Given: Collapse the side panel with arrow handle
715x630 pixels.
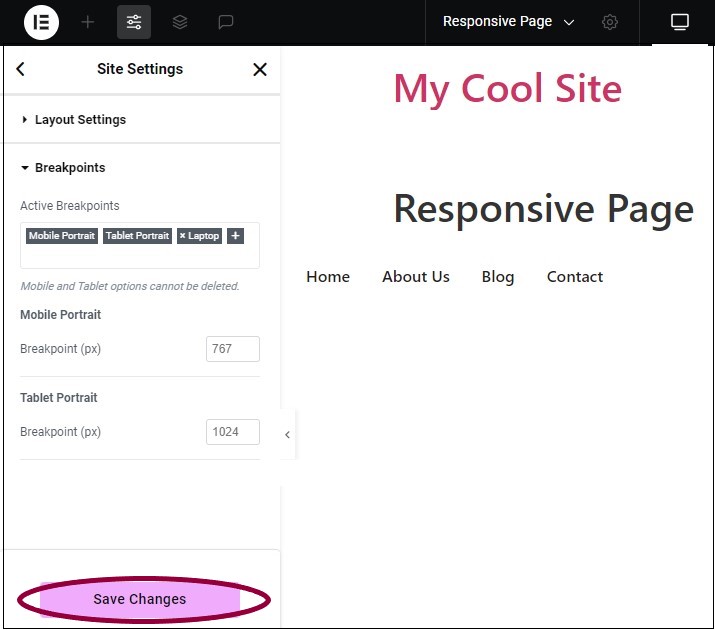Looking at the screenshot, I should point(287,435).
